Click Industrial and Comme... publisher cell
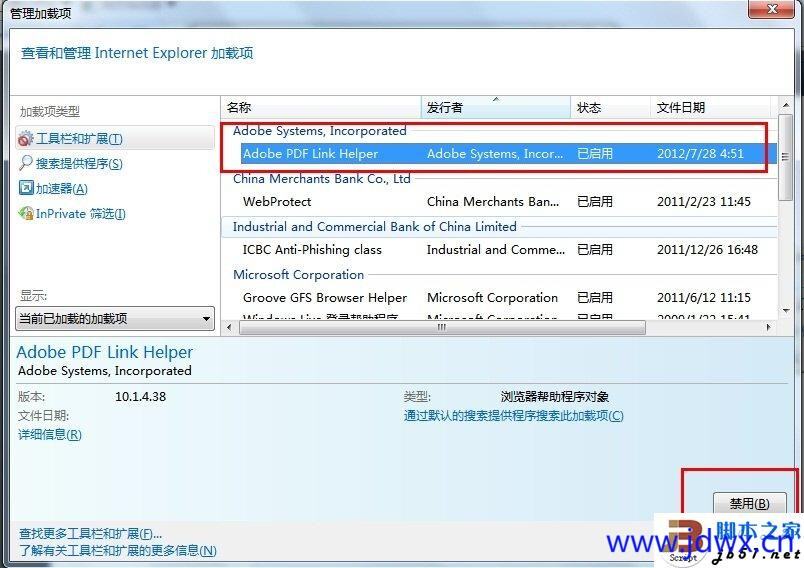The width and height of the screenshot is (804, 568). (496, 250)
